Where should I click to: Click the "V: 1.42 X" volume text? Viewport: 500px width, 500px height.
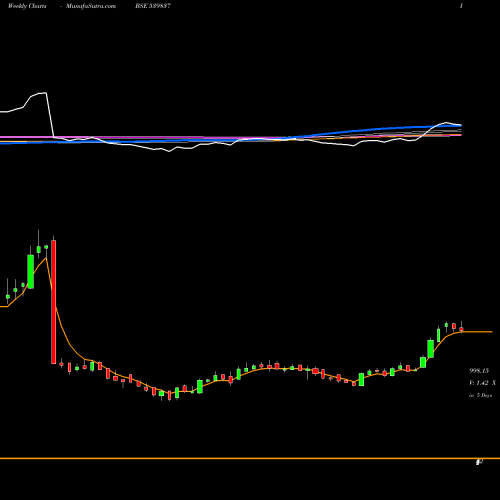(x=482, y=383)
